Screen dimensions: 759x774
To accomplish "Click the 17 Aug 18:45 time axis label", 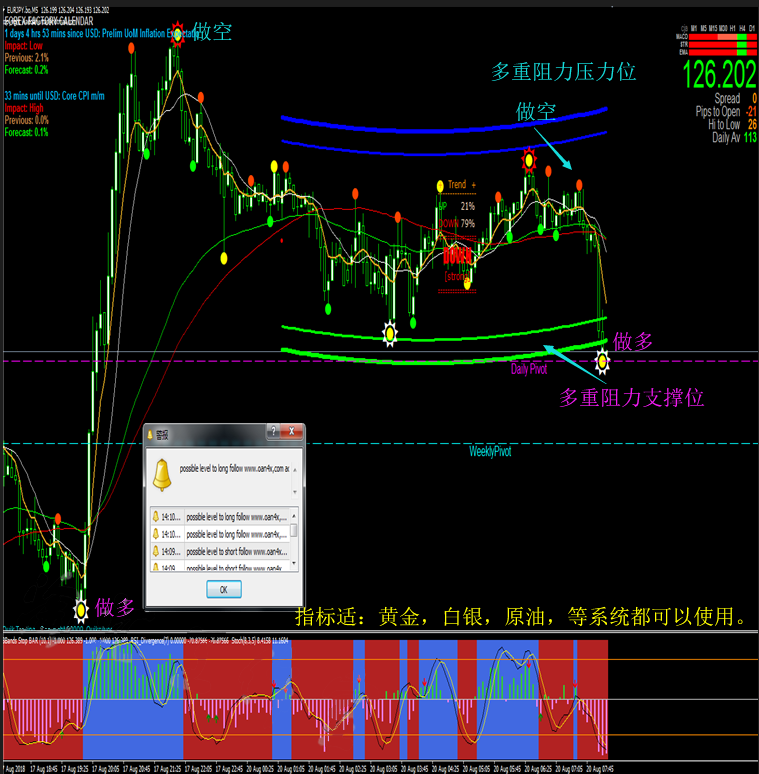I will click(43, 769).
